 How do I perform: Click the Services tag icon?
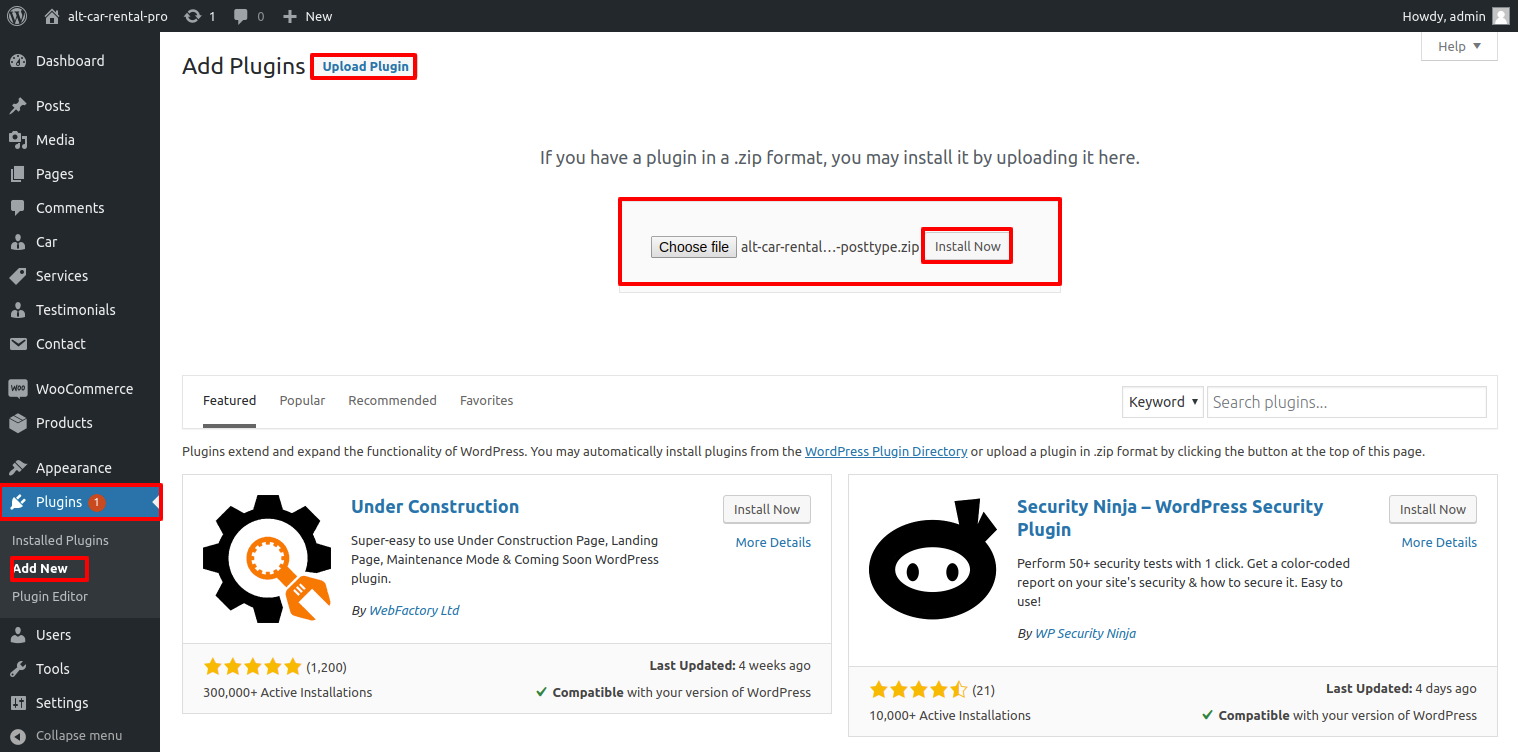click(18, 276)
